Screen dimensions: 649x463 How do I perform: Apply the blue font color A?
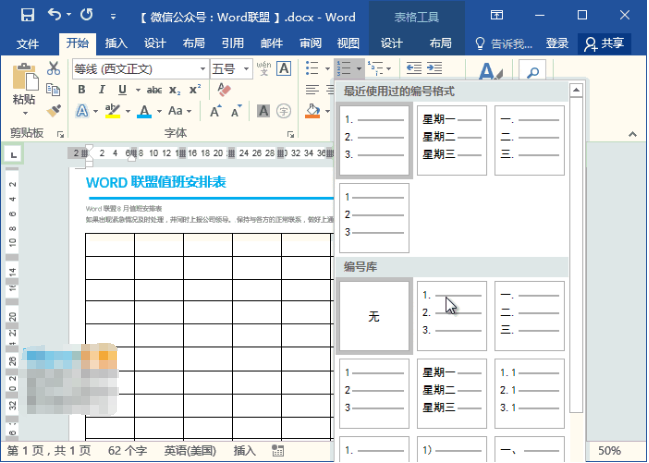tap(144, 111)
